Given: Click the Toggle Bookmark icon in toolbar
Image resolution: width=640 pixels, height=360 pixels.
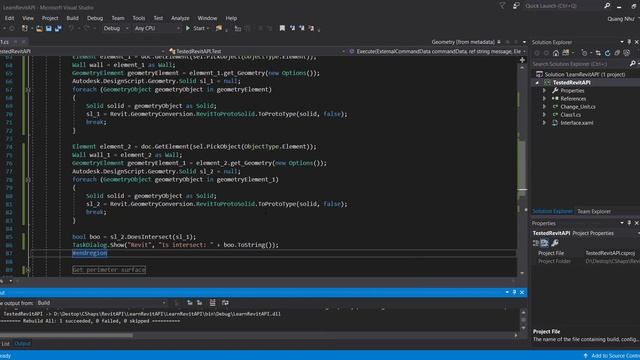Looking at the screenshot, I should tap(282, 28).
